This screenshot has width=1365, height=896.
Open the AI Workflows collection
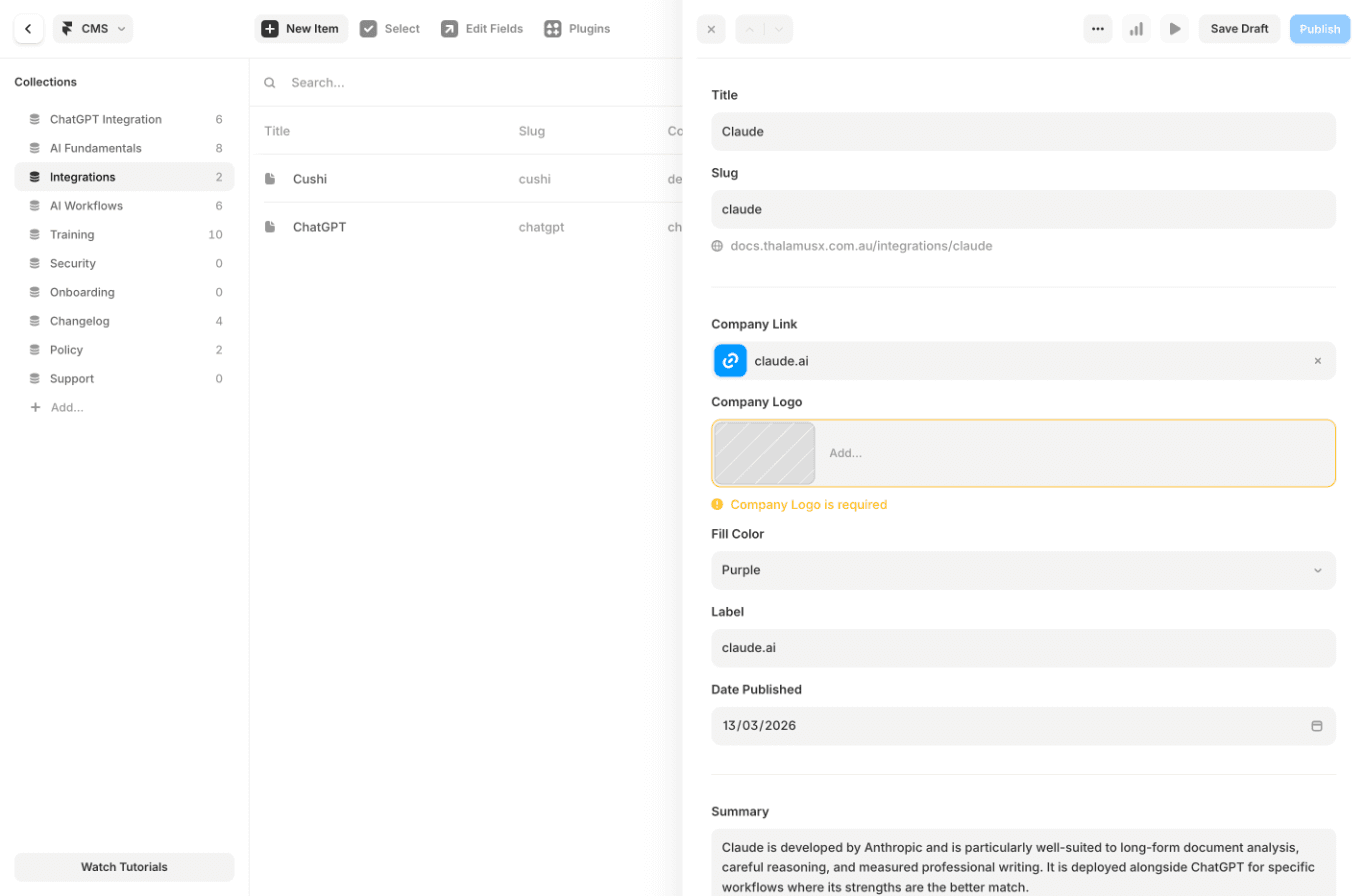pyautogui.click(x=124, y=206)
